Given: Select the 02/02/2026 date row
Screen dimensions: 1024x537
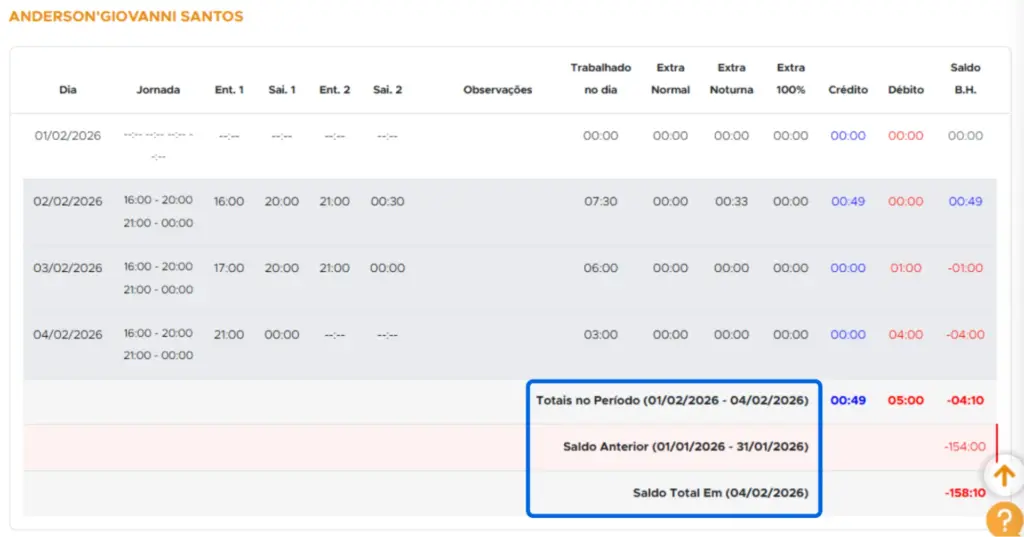Looking at the screenshot, I should tap(68, 201).
